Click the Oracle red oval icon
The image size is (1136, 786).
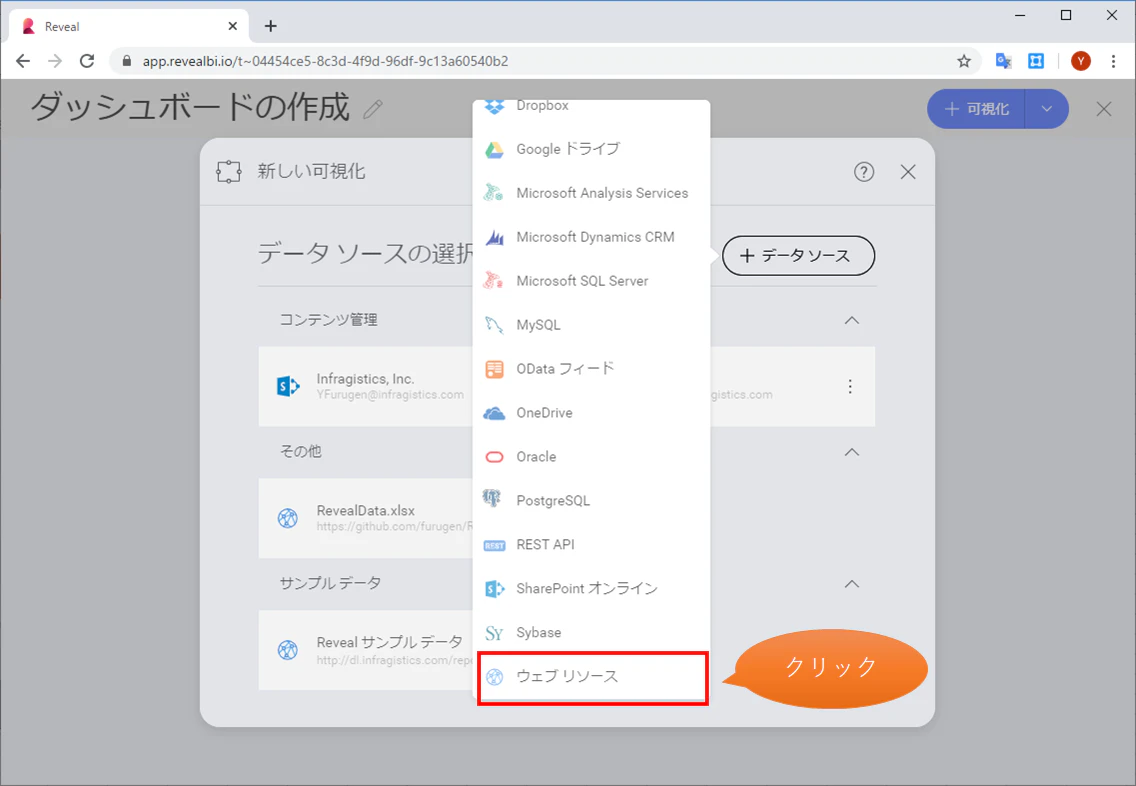(494, 457)
